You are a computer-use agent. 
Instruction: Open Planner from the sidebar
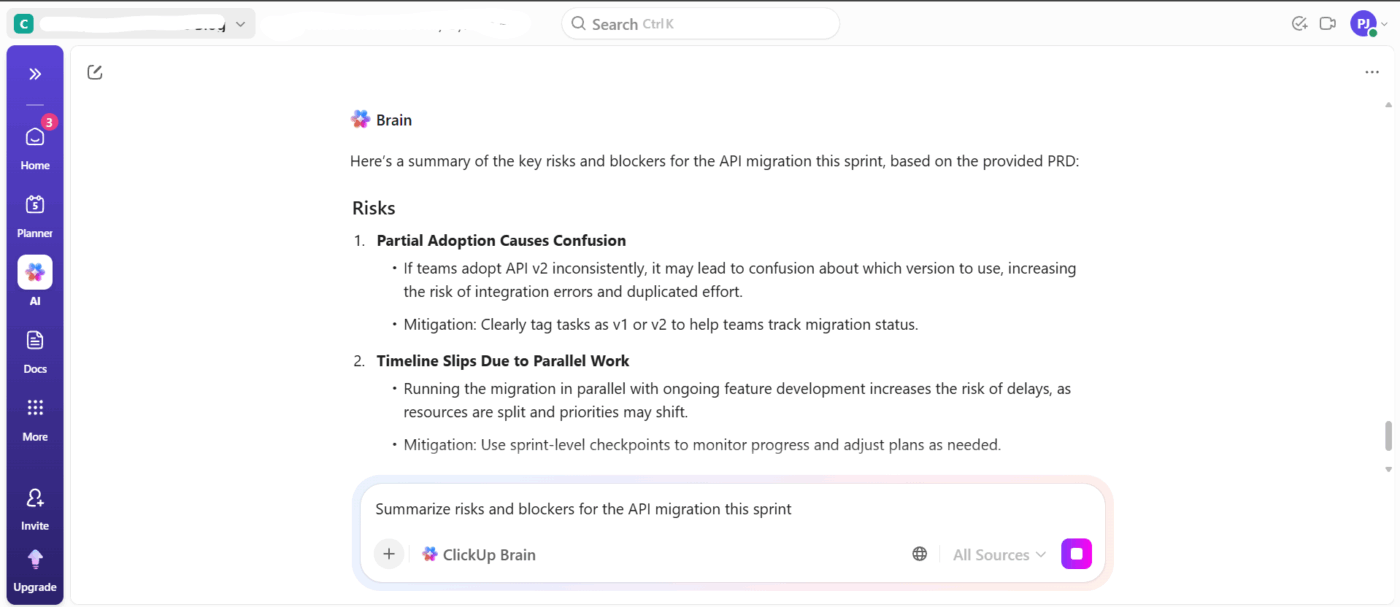tap(34, 205)
